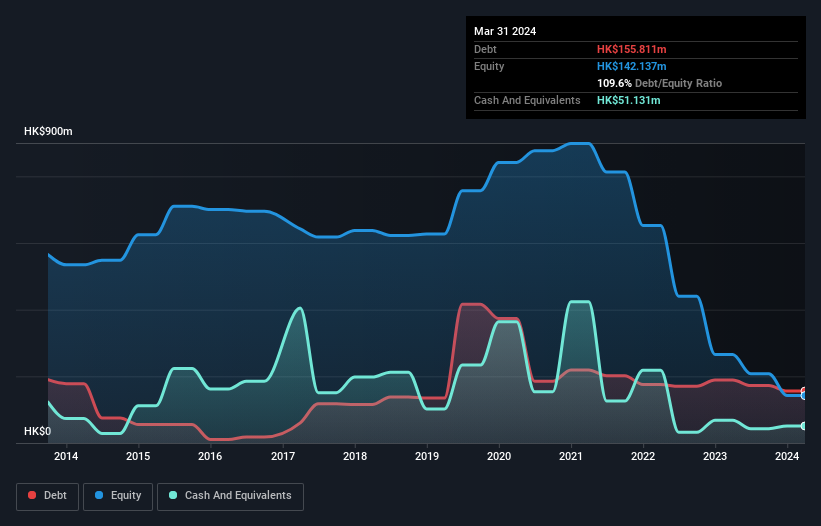Click the 2022 x-axis label
The width and height of the screenshot is (821, 526).
point(643,456)
